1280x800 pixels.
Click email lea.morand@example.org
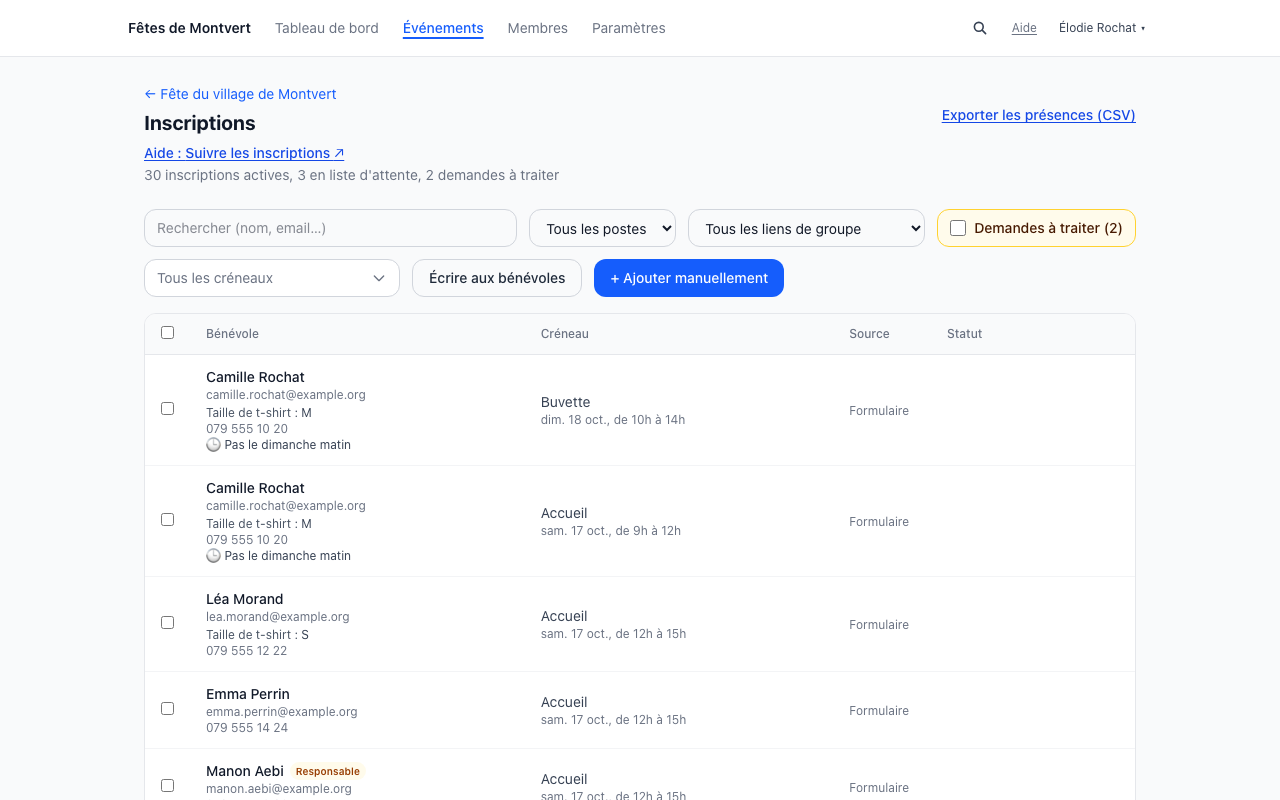pos(278,617)
